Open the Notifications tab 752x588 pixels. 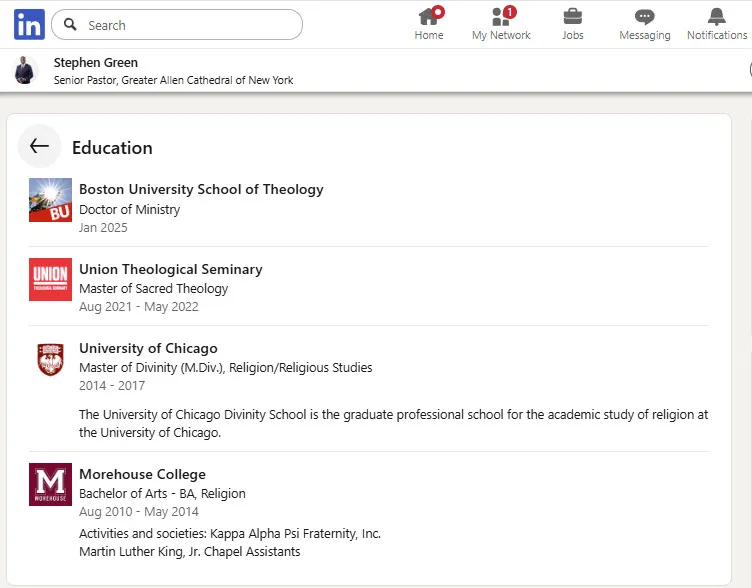coord(717,24)
